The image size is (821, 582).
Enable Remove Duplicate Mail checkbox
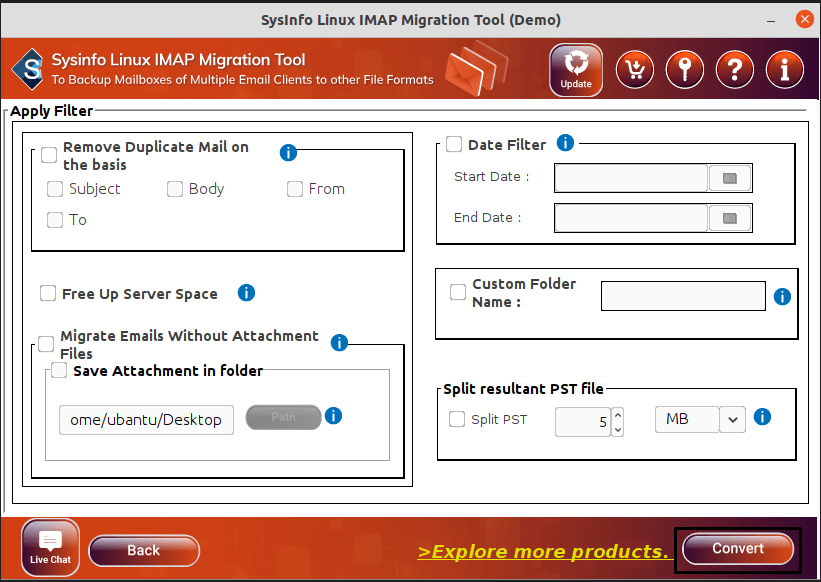coord(49,155)
